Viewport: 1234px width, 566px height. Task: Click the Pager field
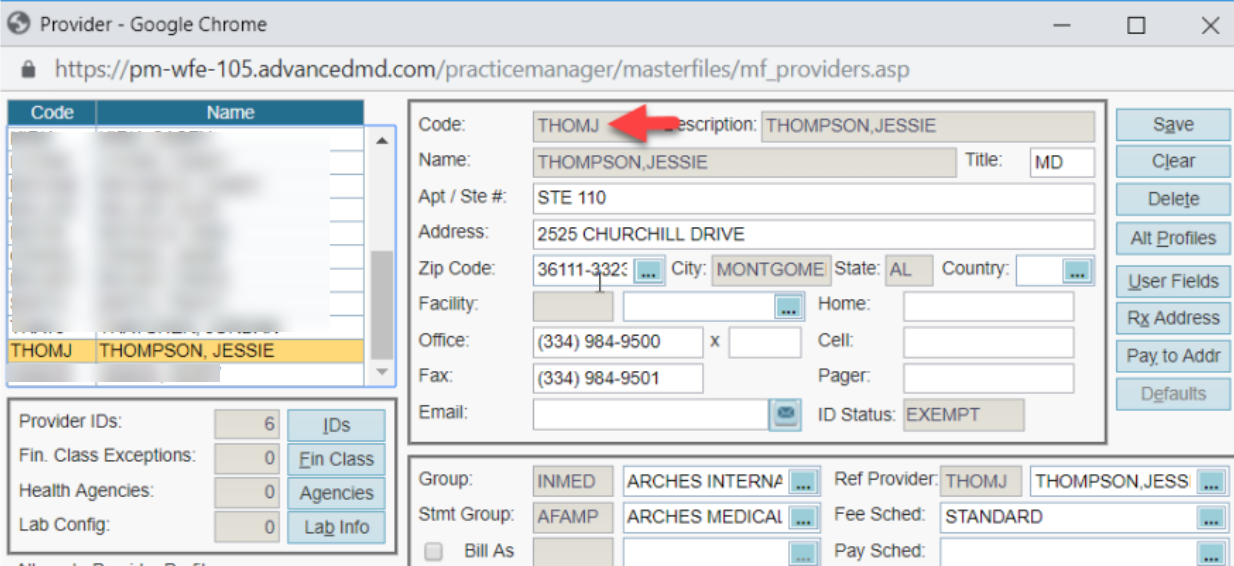click(989, 378)
